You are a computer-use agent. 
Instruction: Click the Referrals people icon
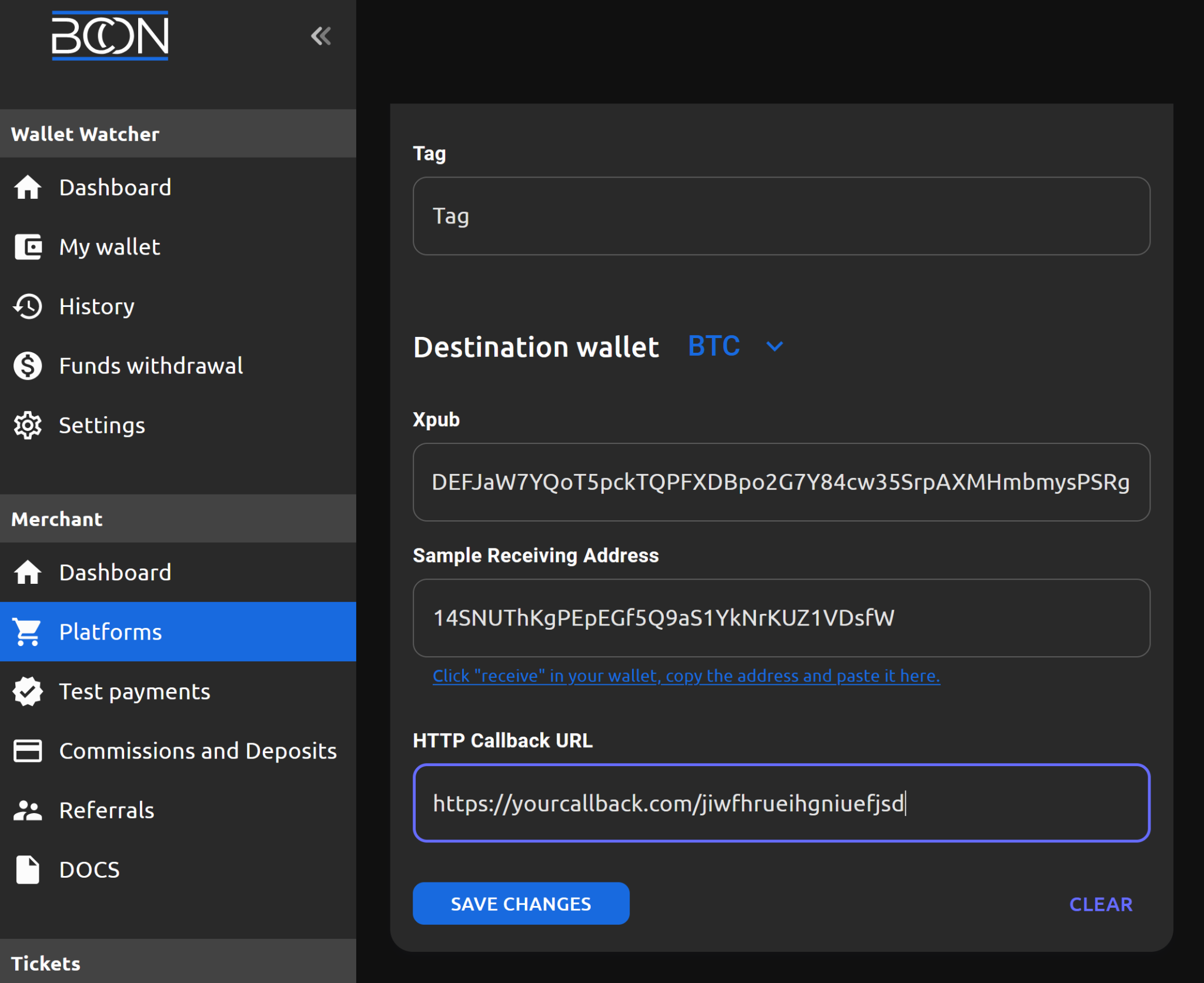[28, 810]
